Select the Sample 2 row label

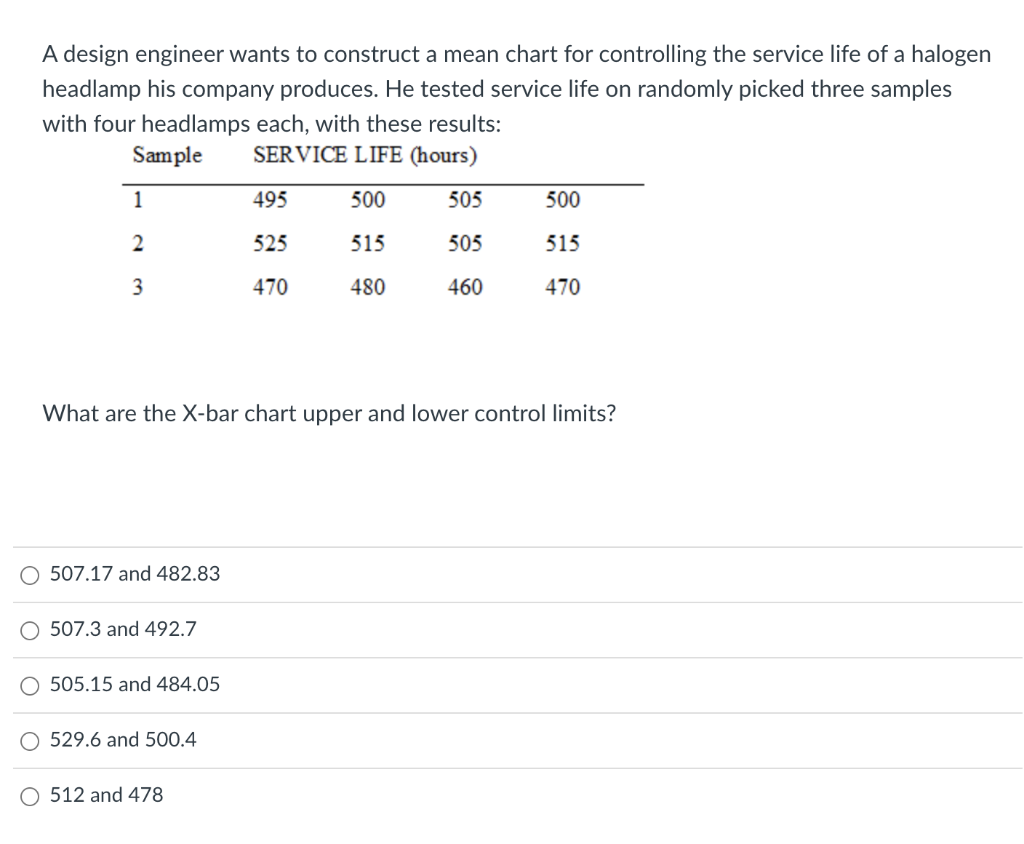click(x=138, y=243)
